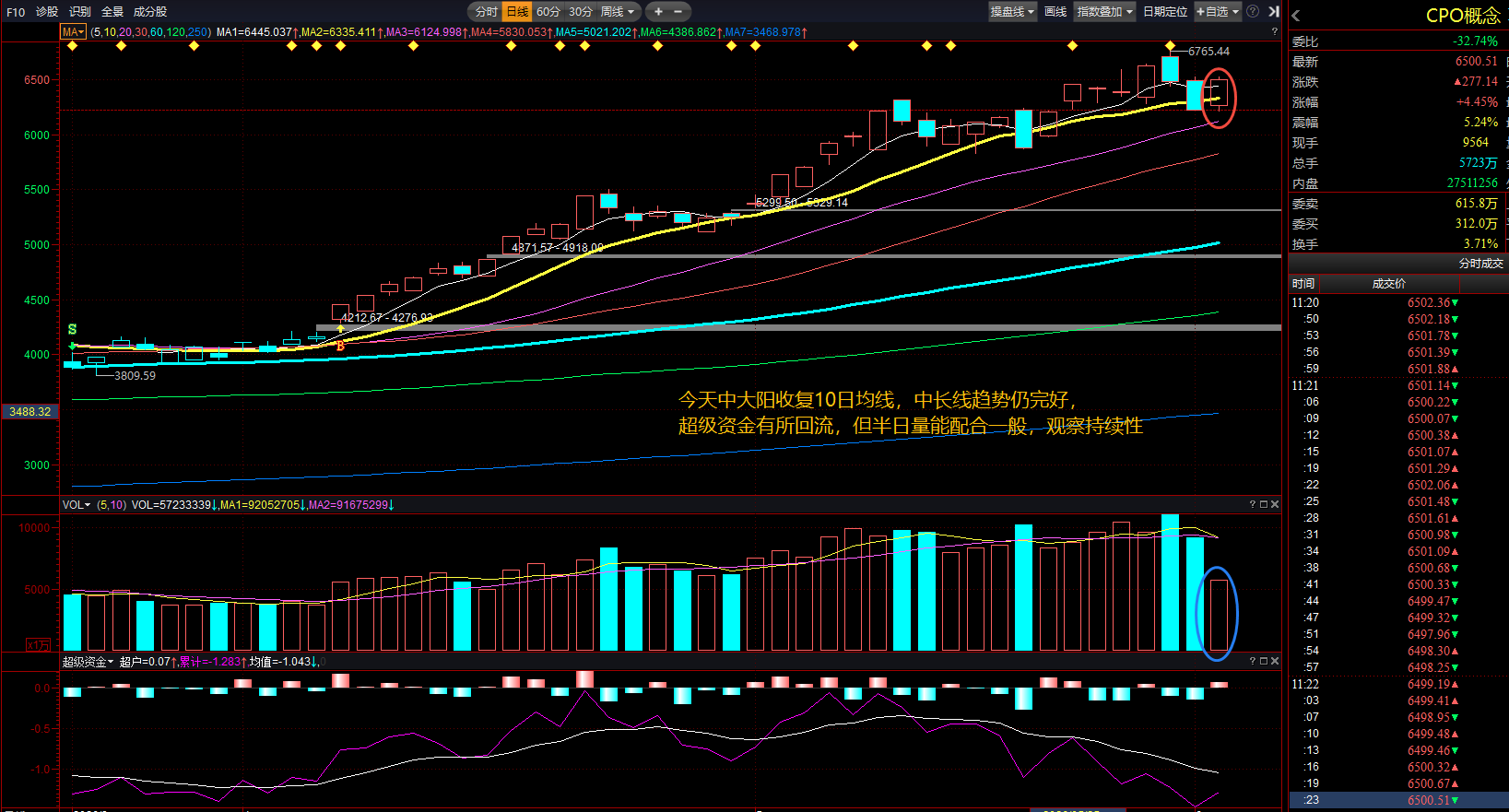The width and height of the screenshot is (1509, 812).
Task: Click the MA1=6445.037 legend value
Action: [x=257, y=32]
